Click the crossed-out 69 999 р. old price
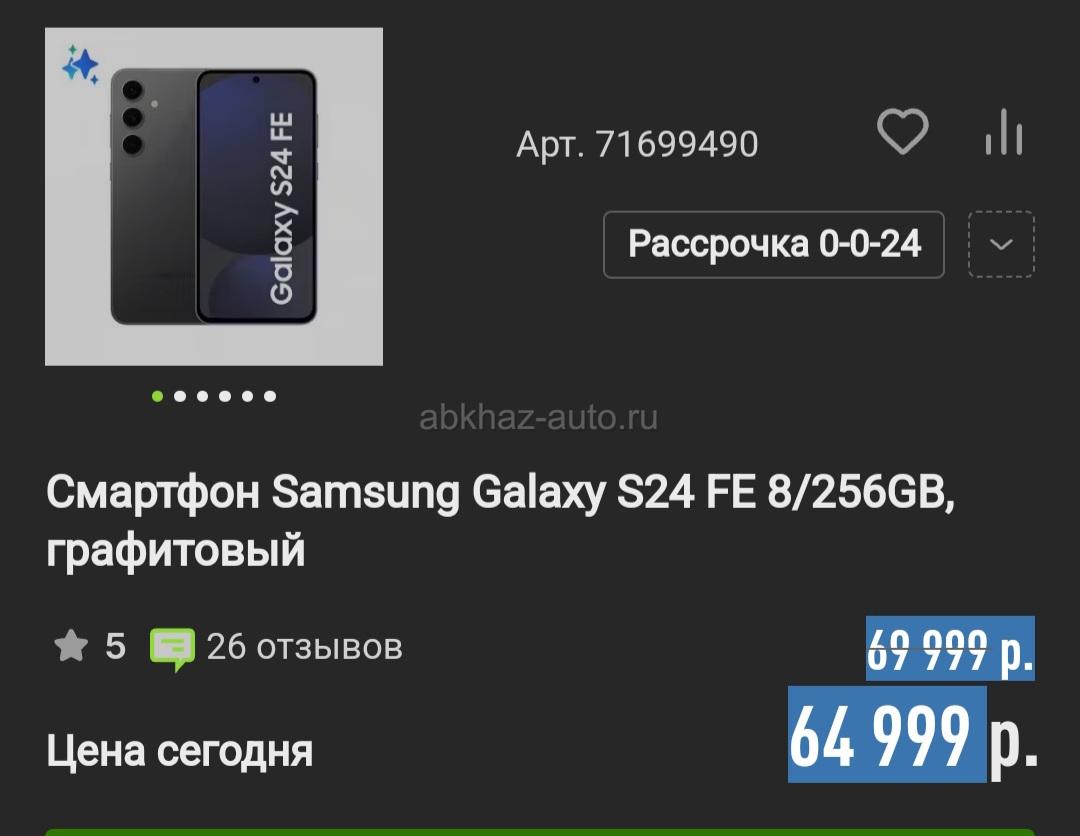1080x836 pixels. pyautogui.click(x=950, y=649)
